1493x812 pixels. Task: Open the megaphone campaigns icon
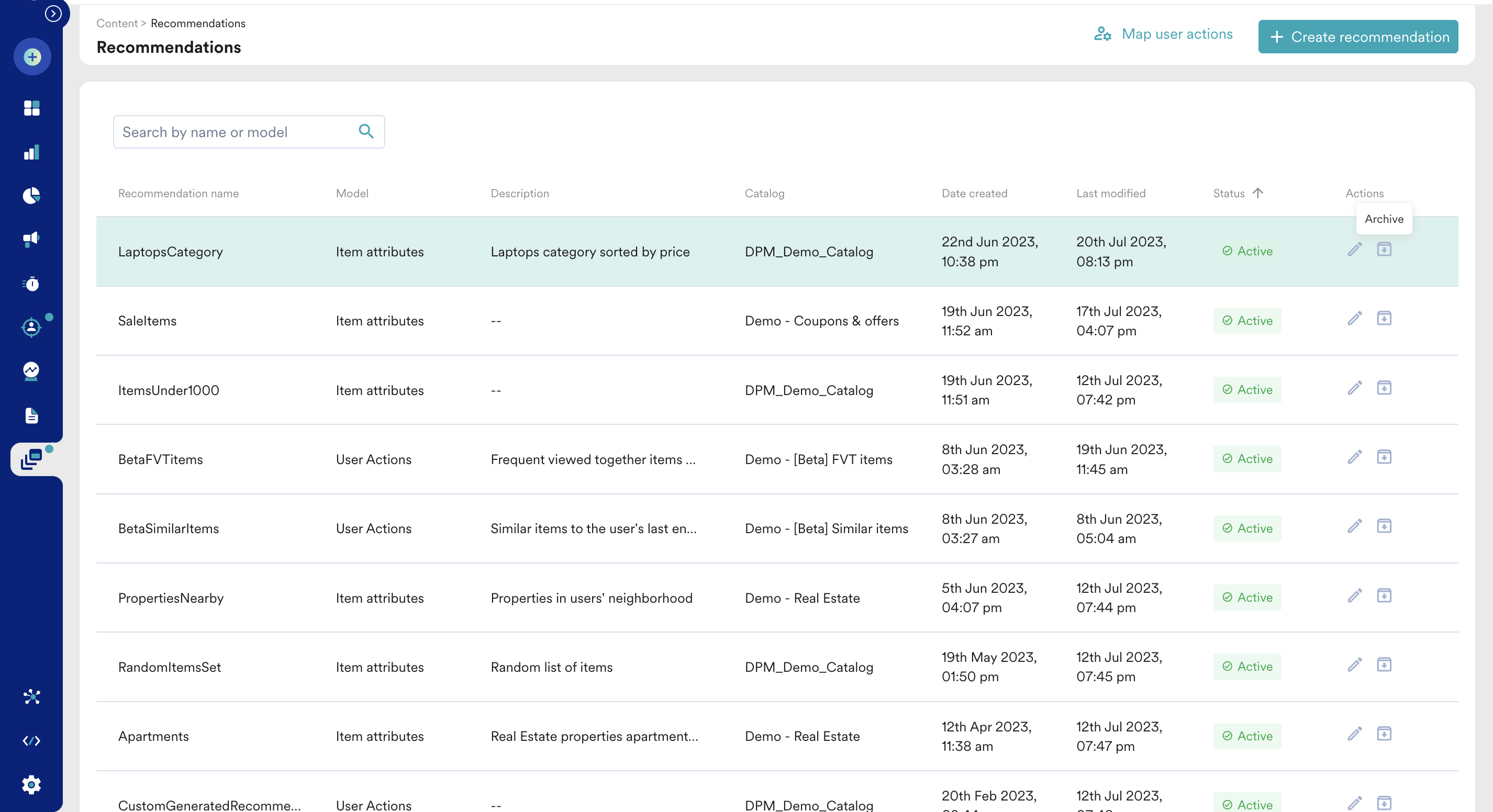tap(32, 239)
